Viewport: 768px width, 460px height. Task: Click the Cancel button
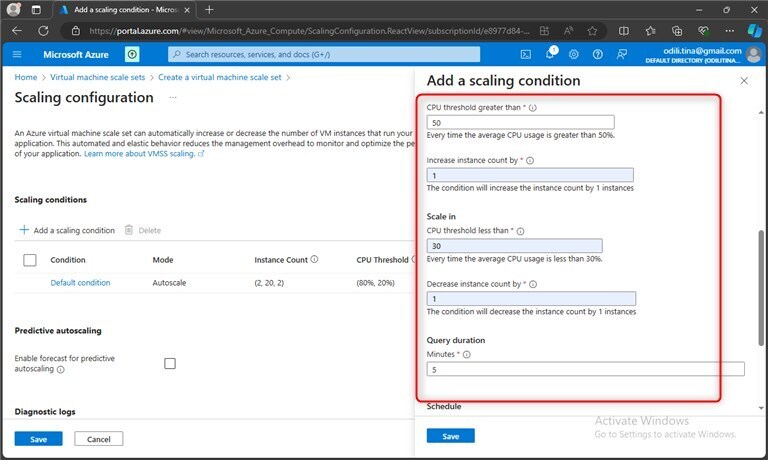[x=98, y=439]
